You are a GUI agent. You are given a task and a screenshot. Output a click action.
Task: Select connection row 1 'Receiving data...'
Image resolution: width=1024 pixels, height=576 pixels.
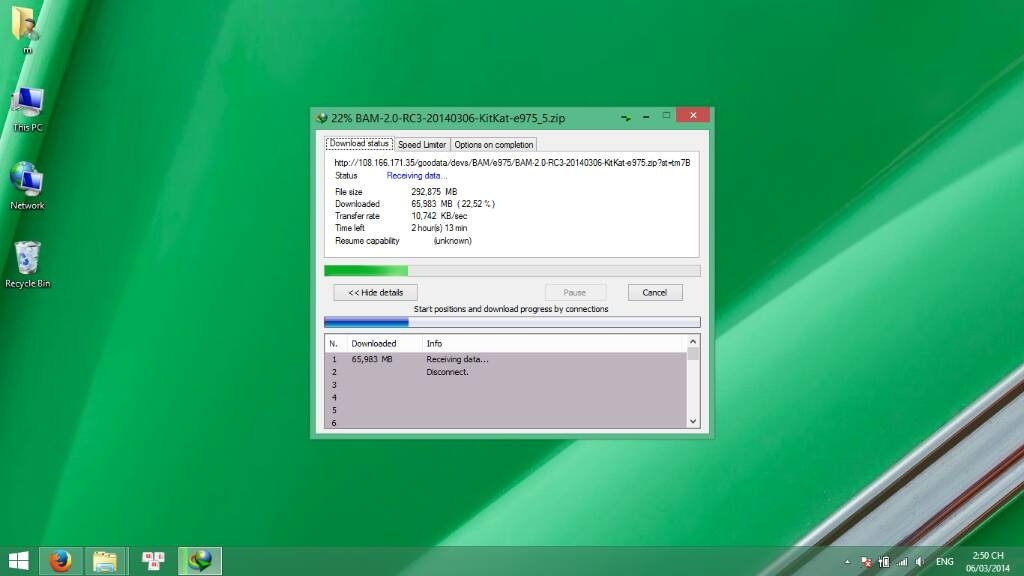506,359
